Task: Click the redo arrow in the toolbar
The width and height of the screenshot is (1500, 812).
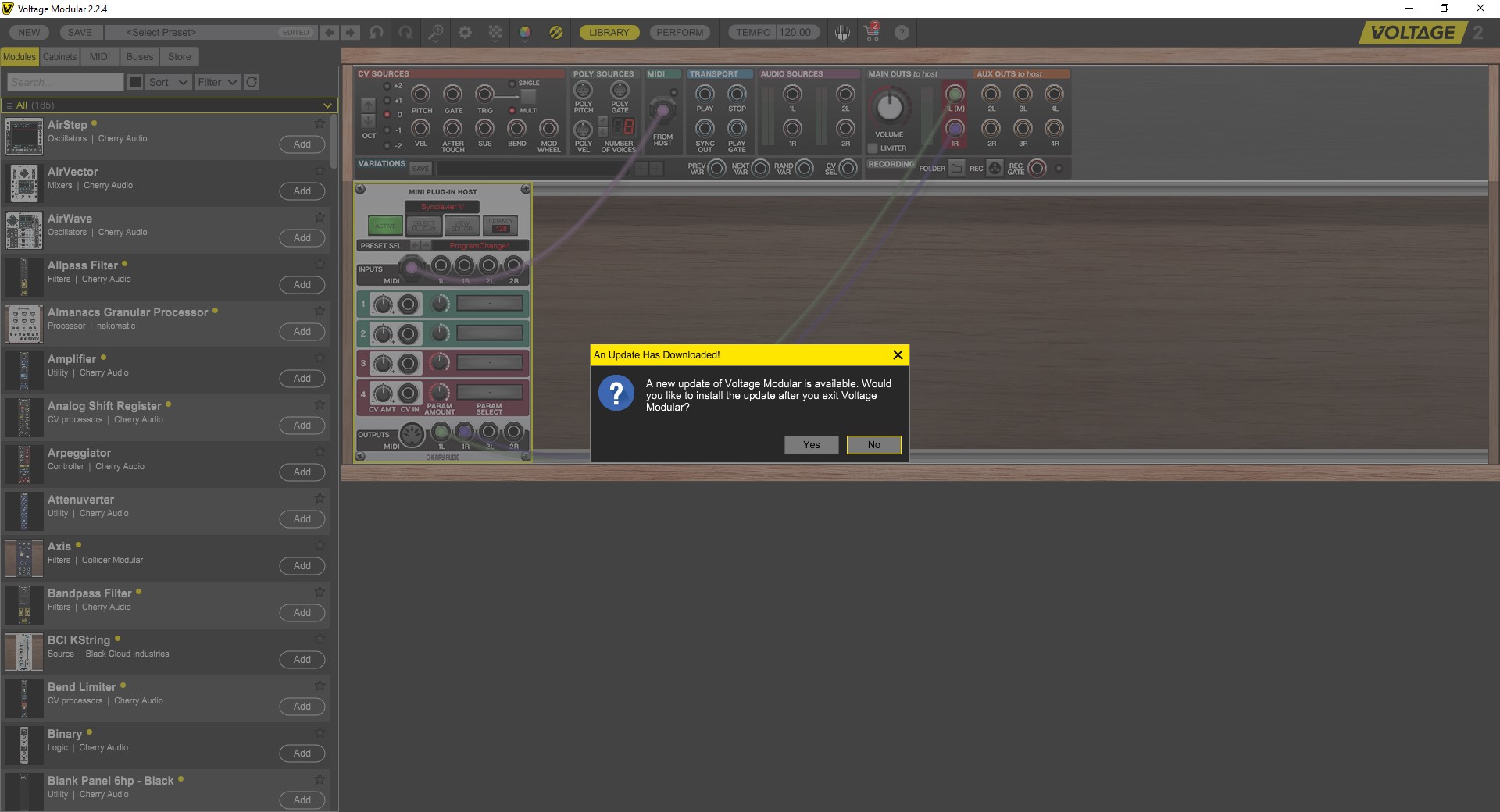Action: 405,33
